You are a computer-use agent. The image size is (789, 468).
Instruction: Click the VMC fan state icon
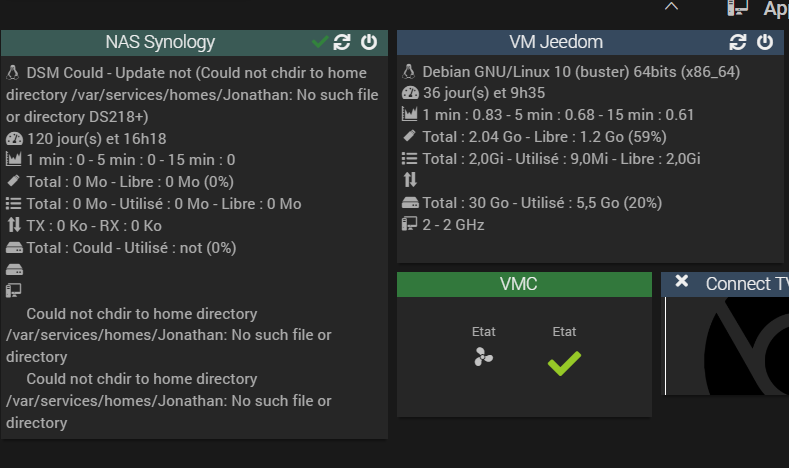pyautogui.click(x=484, y=357)
